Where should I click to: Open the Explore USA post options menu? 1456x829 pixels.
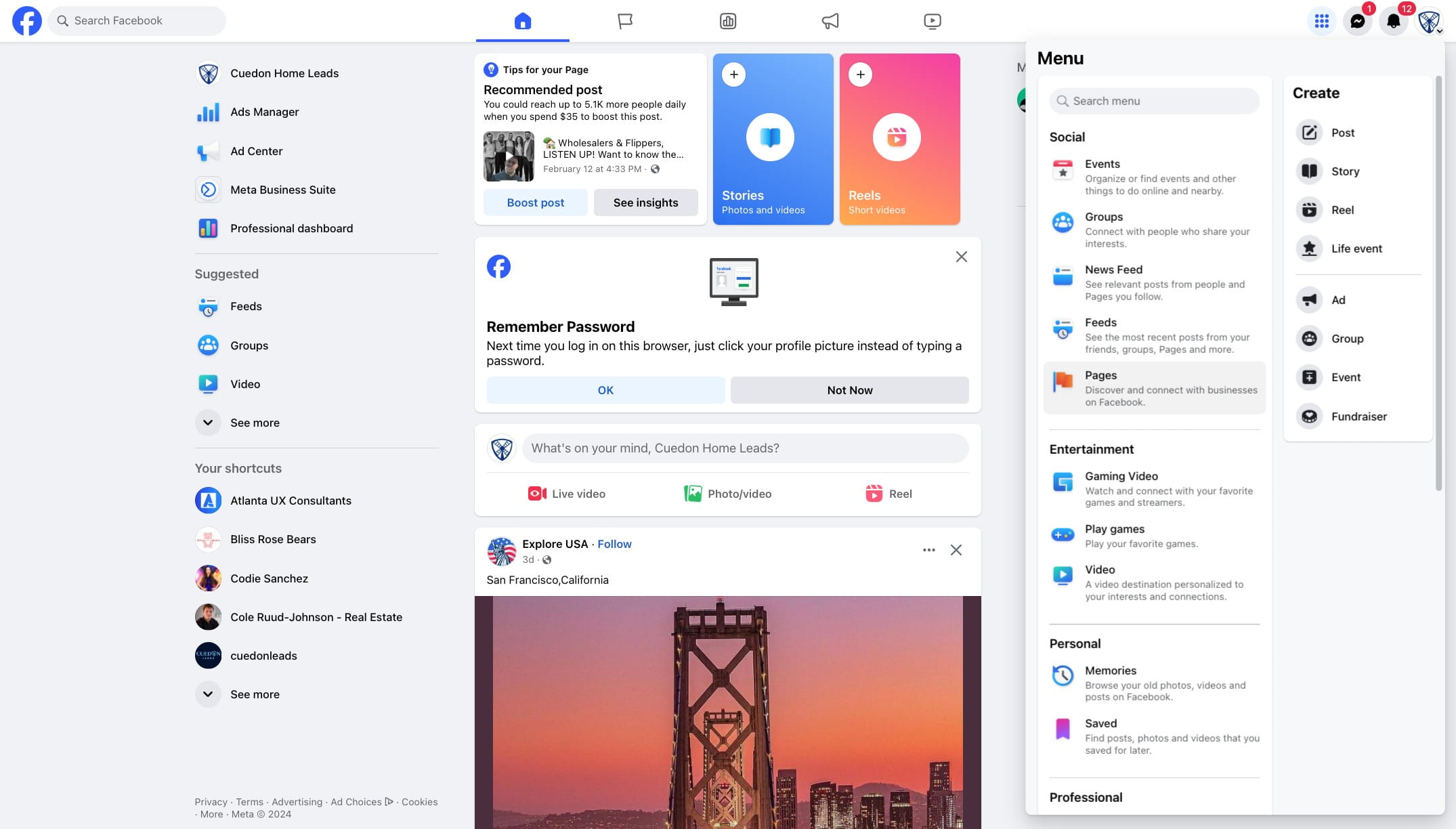pos(928,550)
